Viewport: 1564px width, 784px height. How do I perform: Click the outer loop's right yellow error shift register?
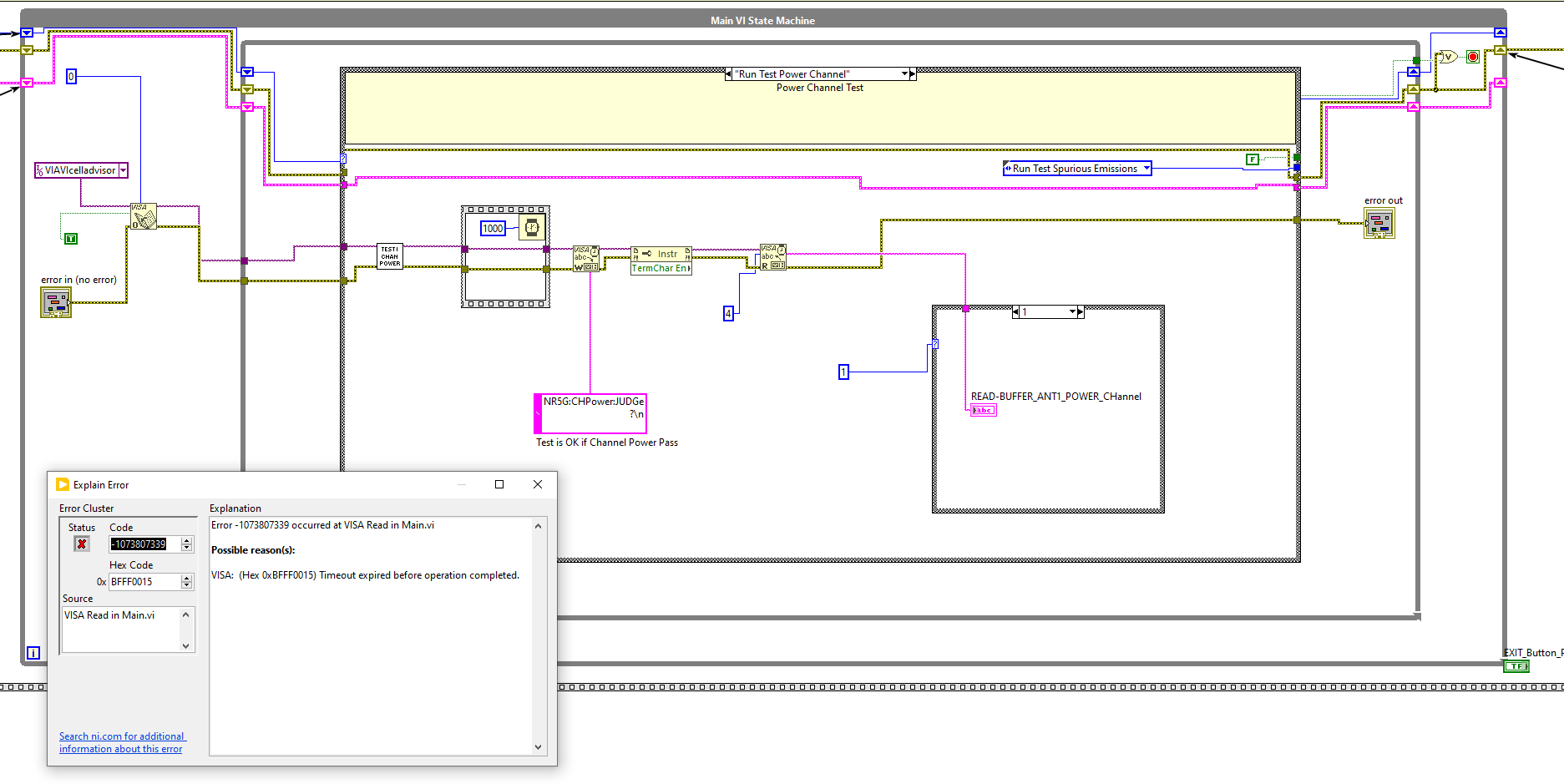pos(1501,50)
